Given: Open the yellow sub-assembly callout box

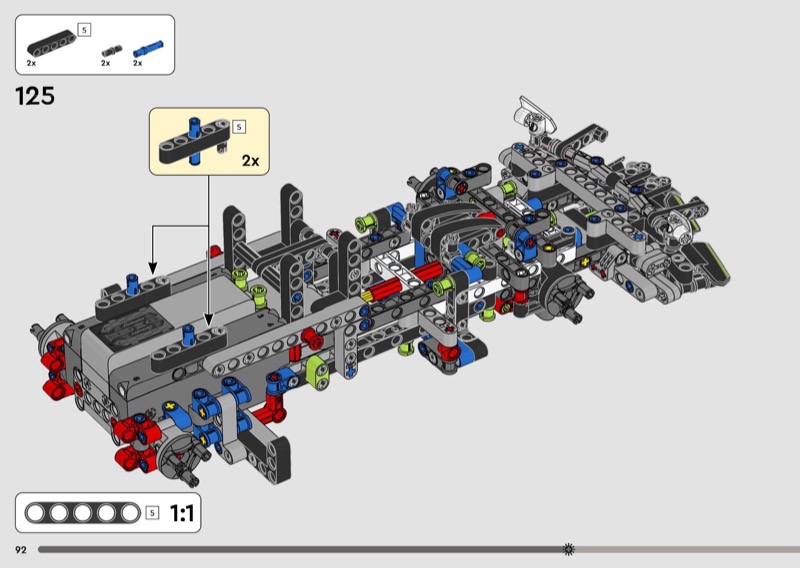Looking at the screenshot, I should 210,140.
